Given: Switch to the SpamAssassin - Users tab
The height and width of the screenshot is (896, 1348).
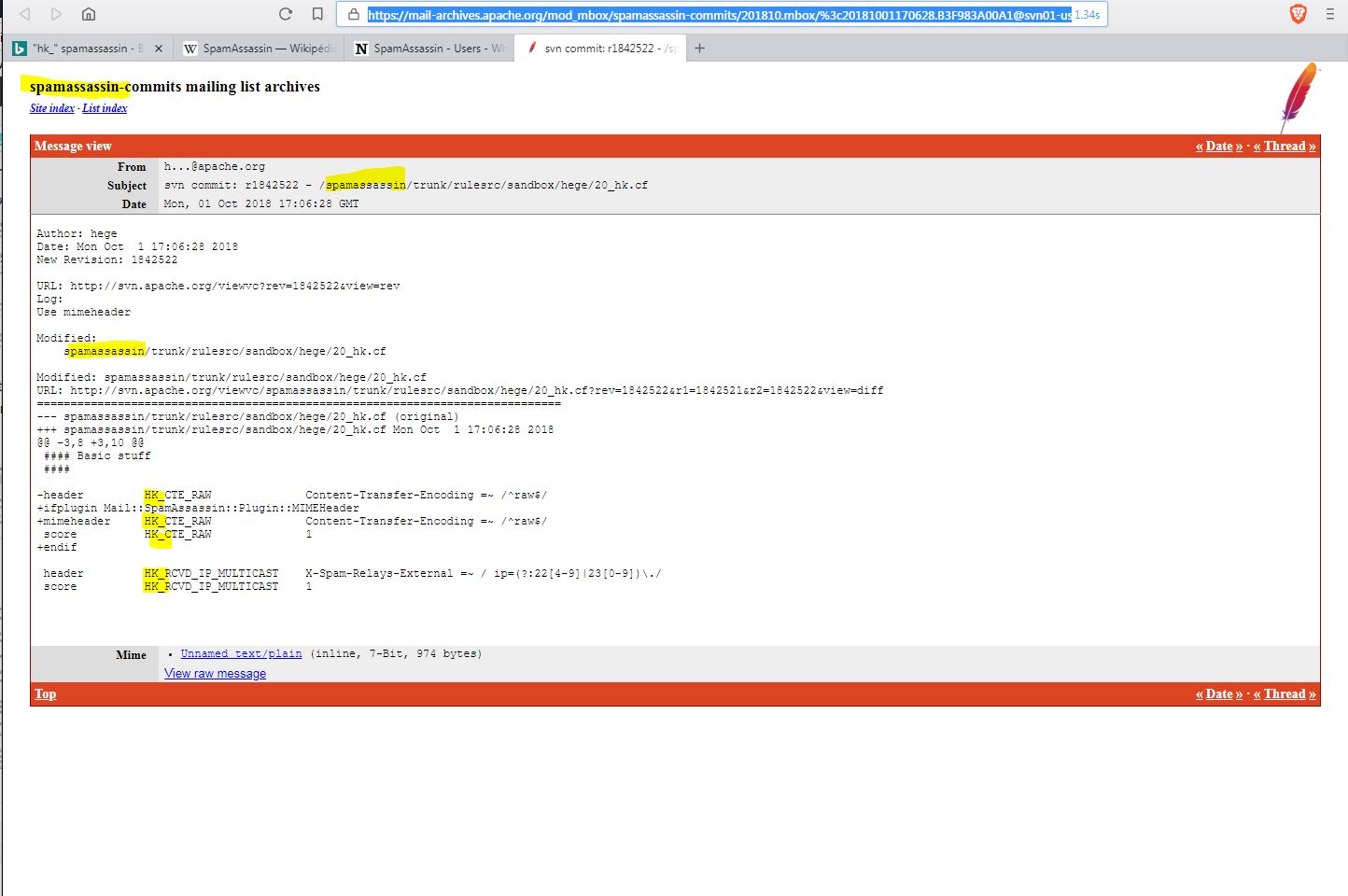Looking at the screenshot, I should tap(429, 49).
